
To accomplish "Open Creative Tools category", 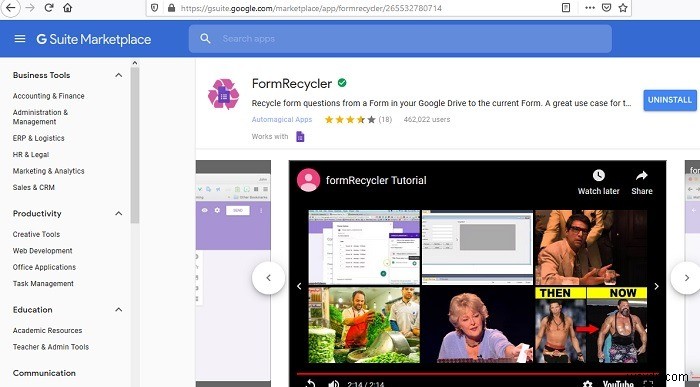I will (x=36, y=234).
